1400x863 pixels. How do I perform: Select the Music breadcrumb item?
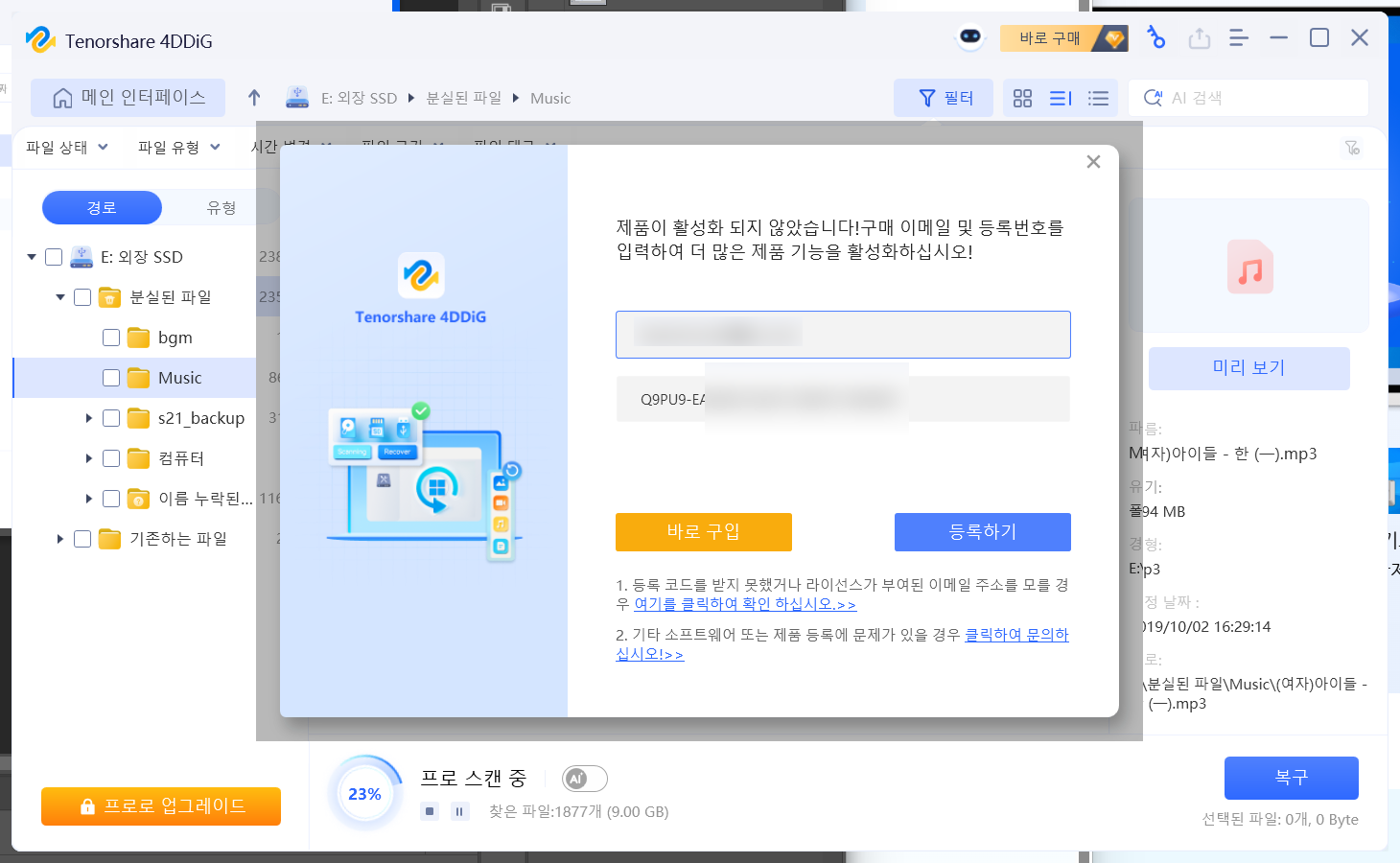click(x=550, y=98)
